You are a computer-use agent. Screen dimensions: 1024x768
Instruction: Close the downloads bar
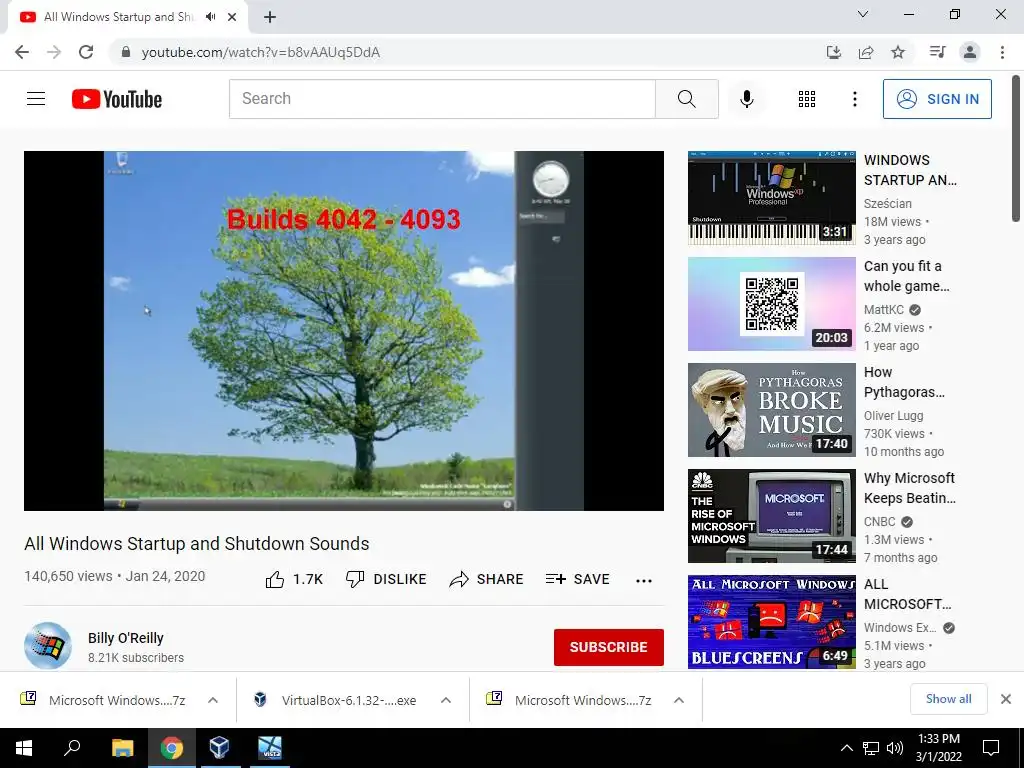pyautogui.click(x=1006, y=699)
